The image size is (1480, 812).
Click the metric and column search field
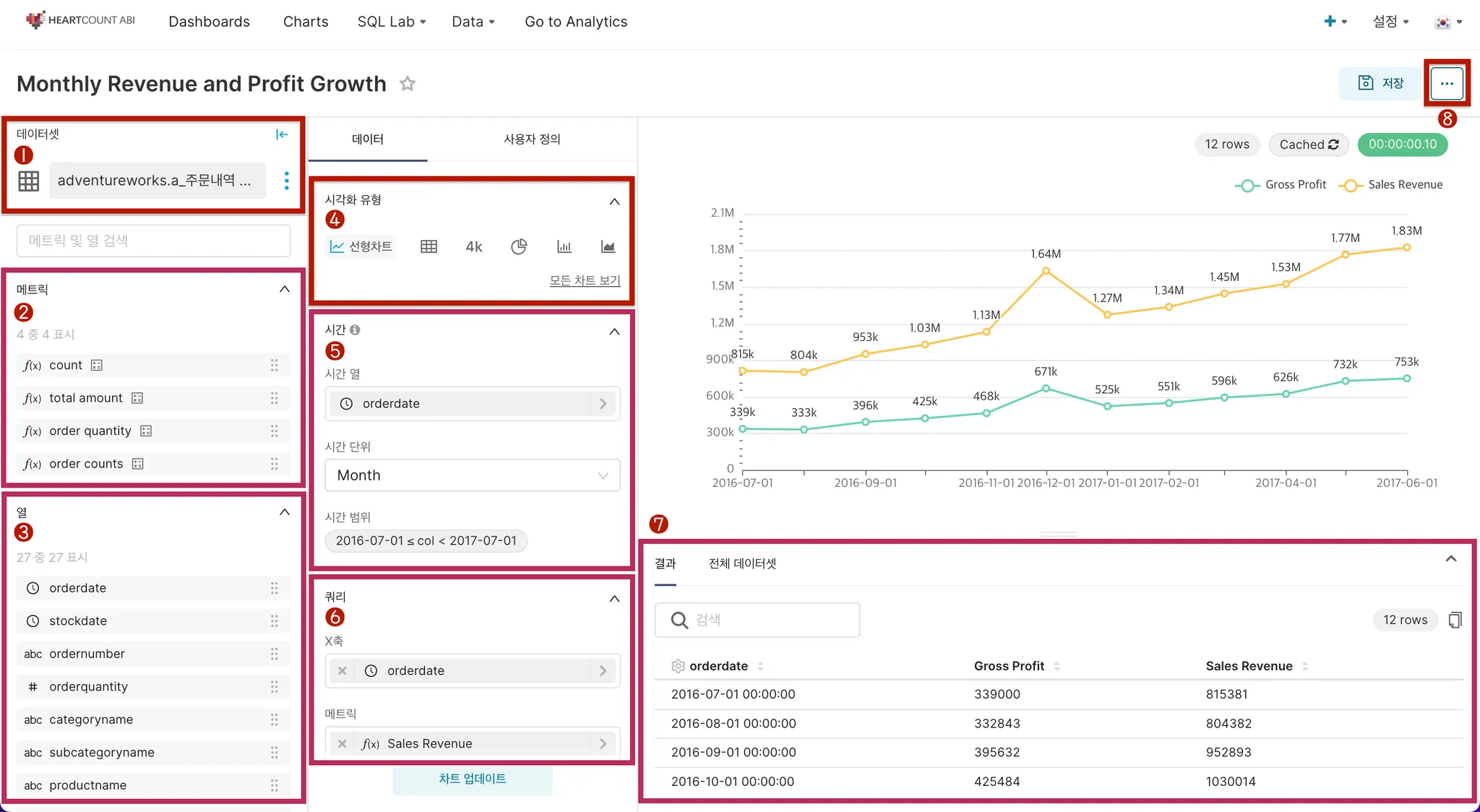(x=153, y=241)
